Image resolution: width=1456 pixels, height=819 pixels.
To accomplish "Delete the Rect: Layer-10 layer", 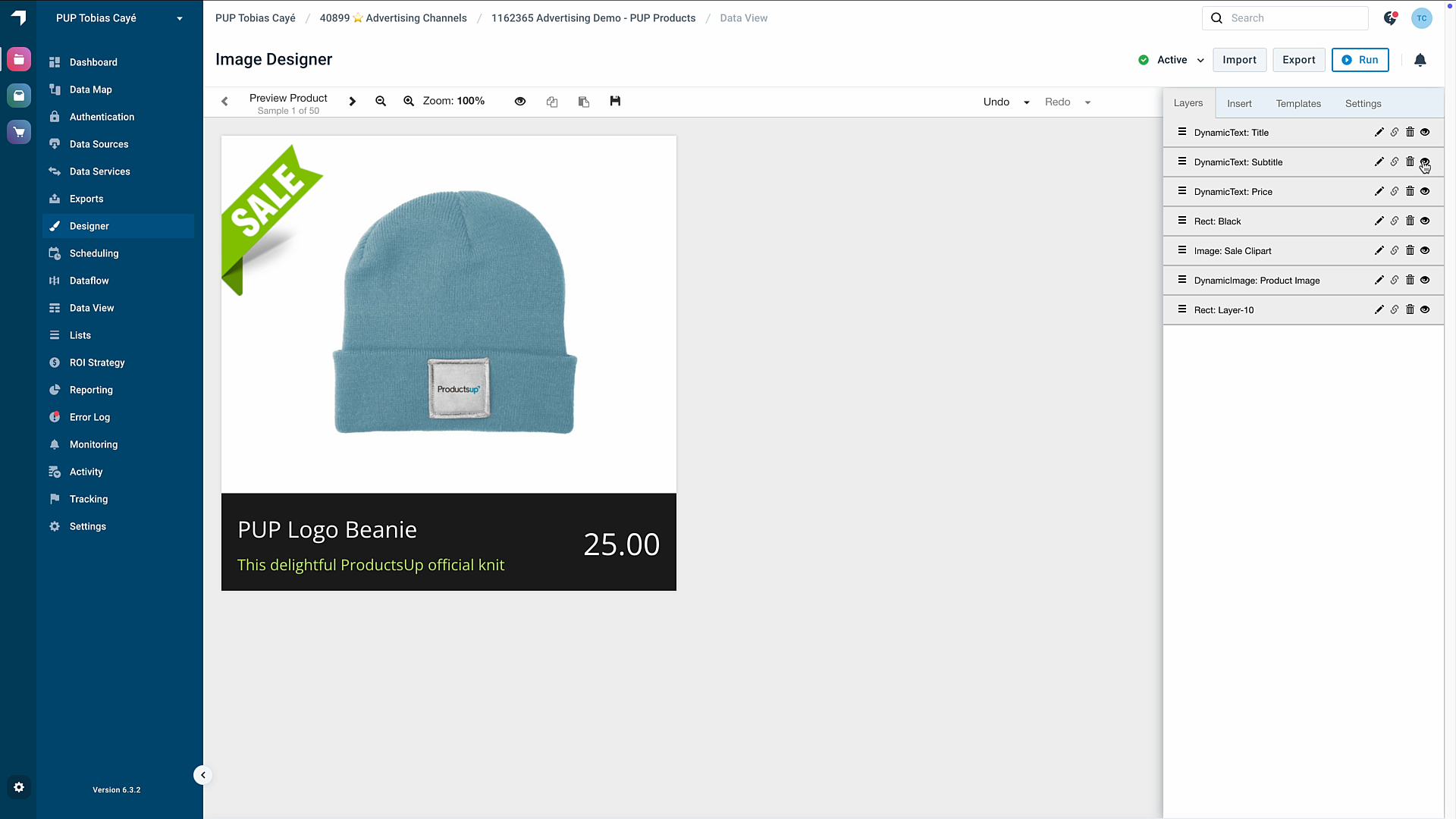I will coord(1410,309).
